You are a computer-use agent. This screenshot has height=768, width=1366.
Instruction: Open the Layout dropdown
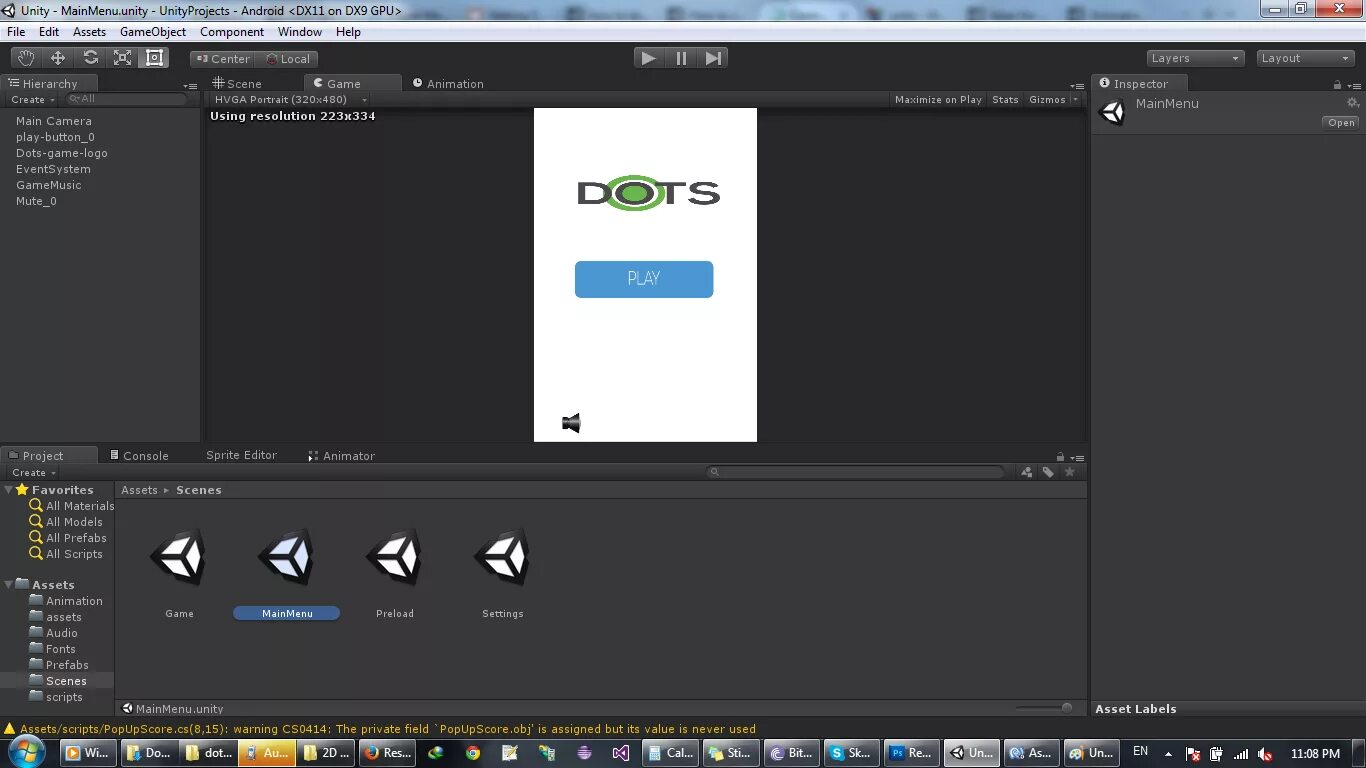click(1305, 58)
